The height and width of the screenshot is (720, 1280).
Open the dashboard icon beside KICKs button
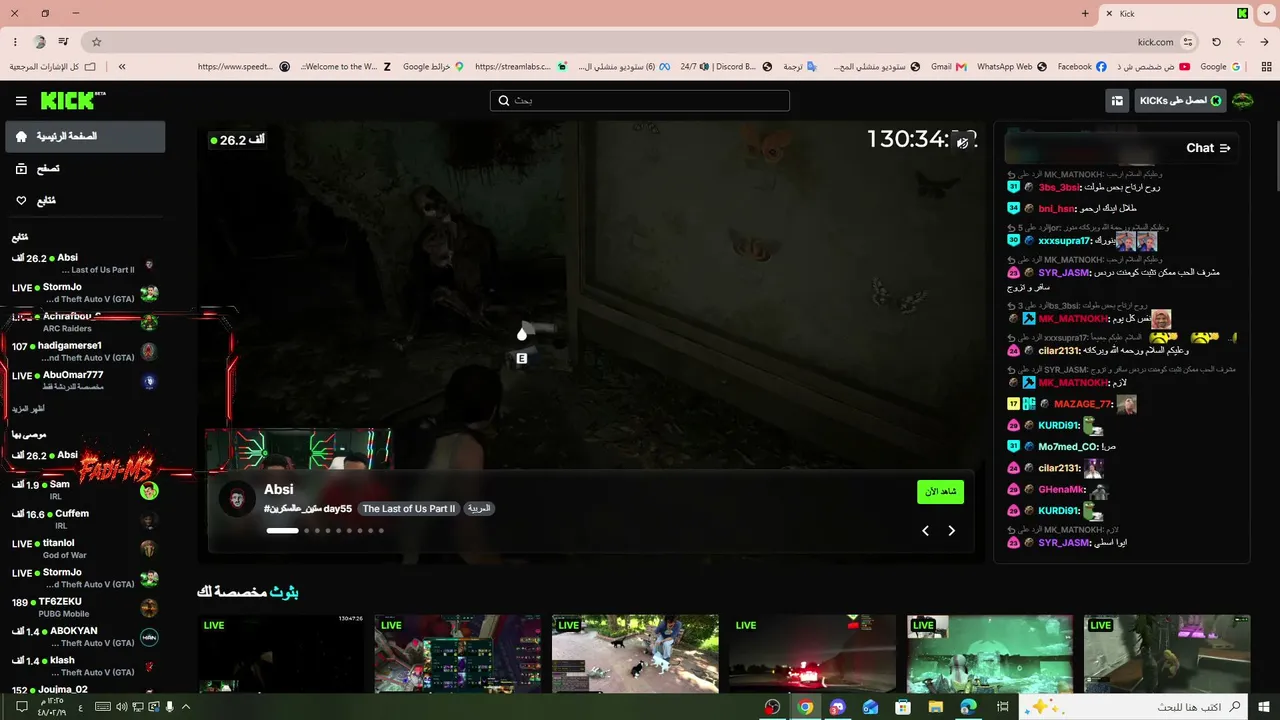coord(1118,101)
